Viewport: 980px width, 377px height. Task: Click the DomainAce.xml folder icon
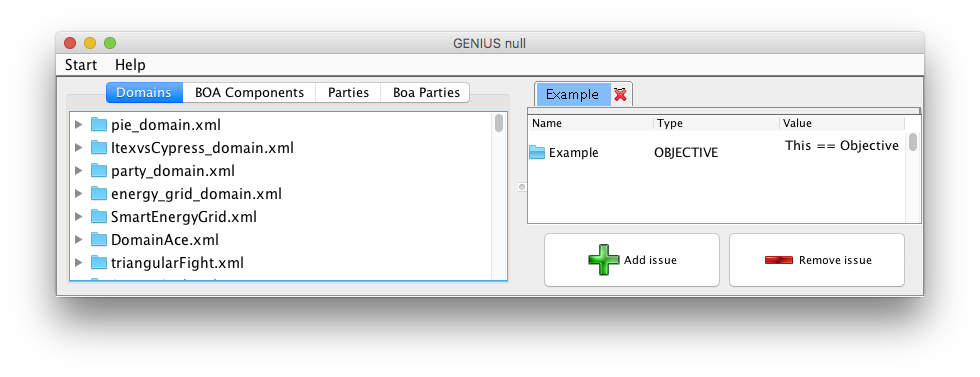99,239
